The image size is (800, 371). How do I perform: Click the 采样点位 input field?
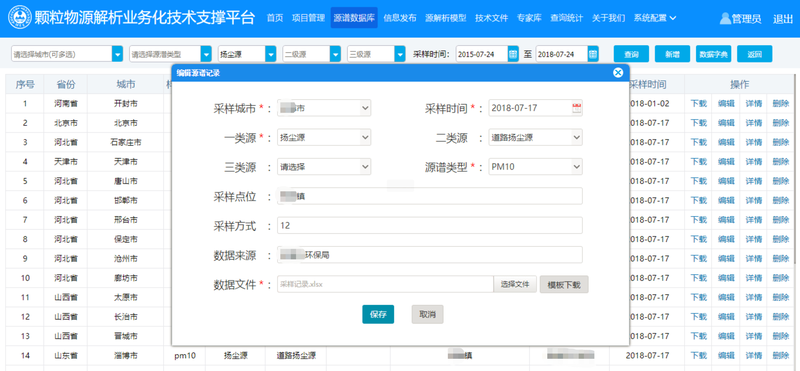430,196
